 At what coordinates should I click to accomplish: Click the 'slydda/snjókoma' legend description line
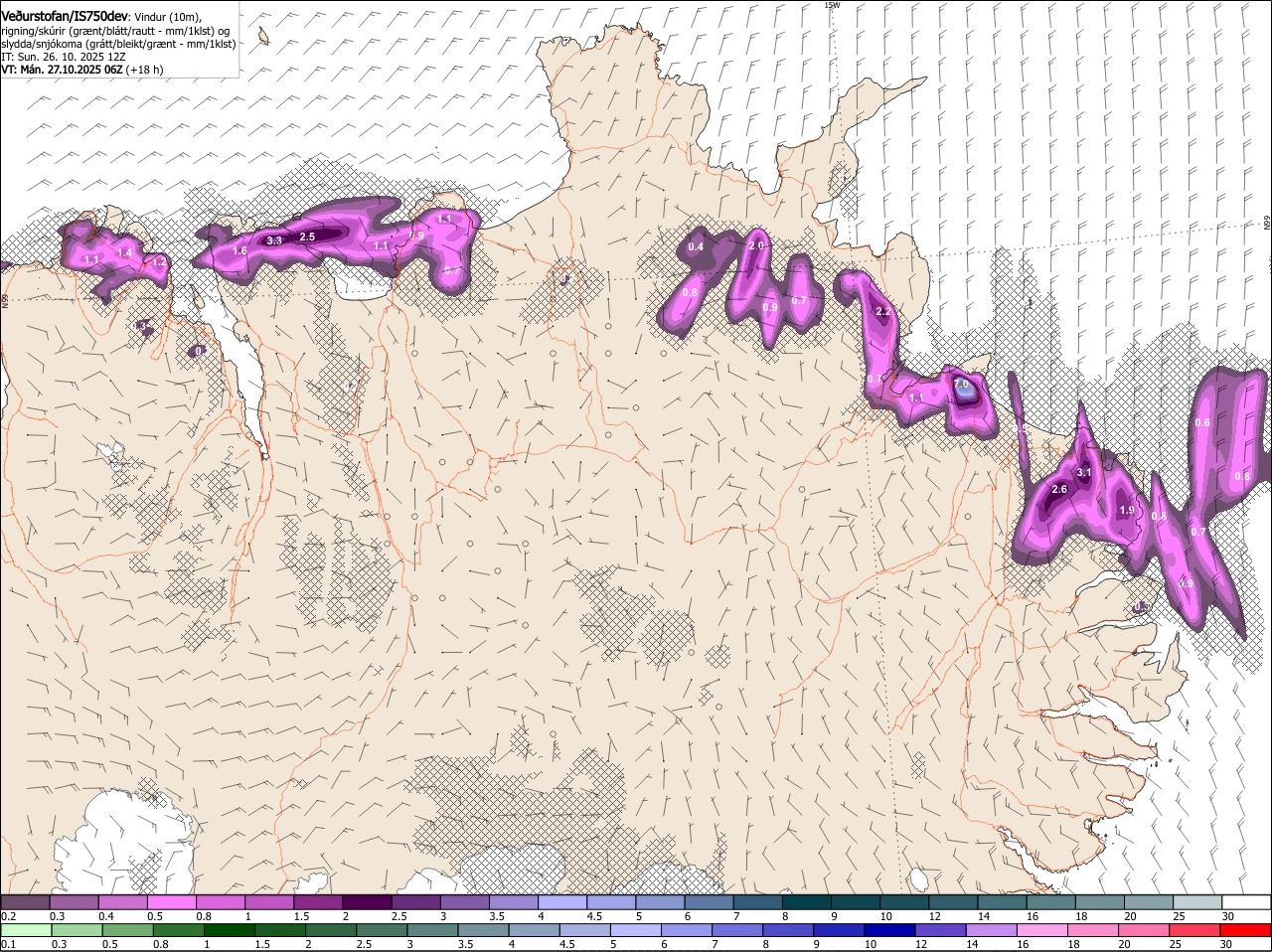point(118,44)
